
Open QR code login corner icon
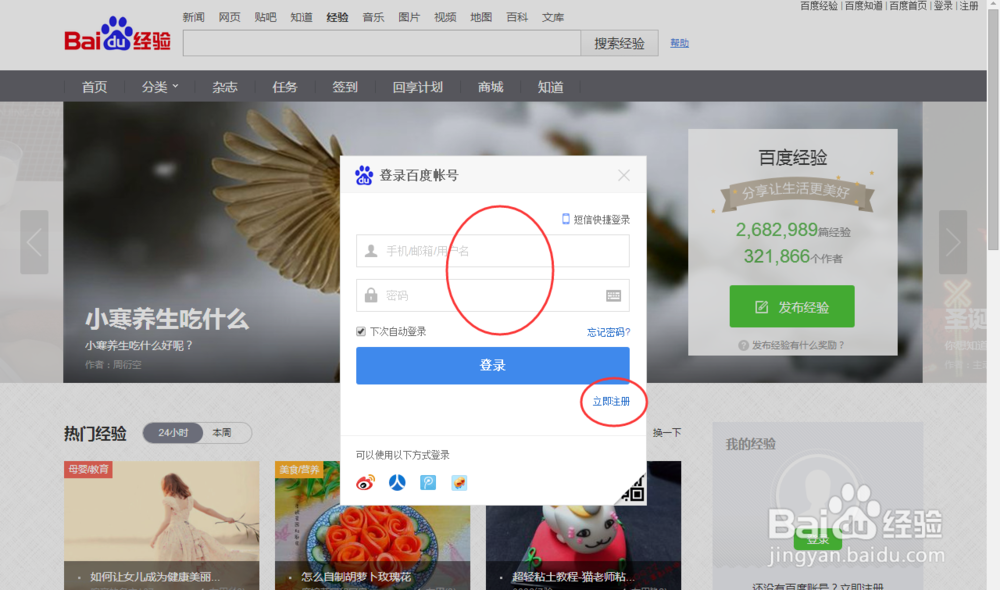tap(633, 489)
